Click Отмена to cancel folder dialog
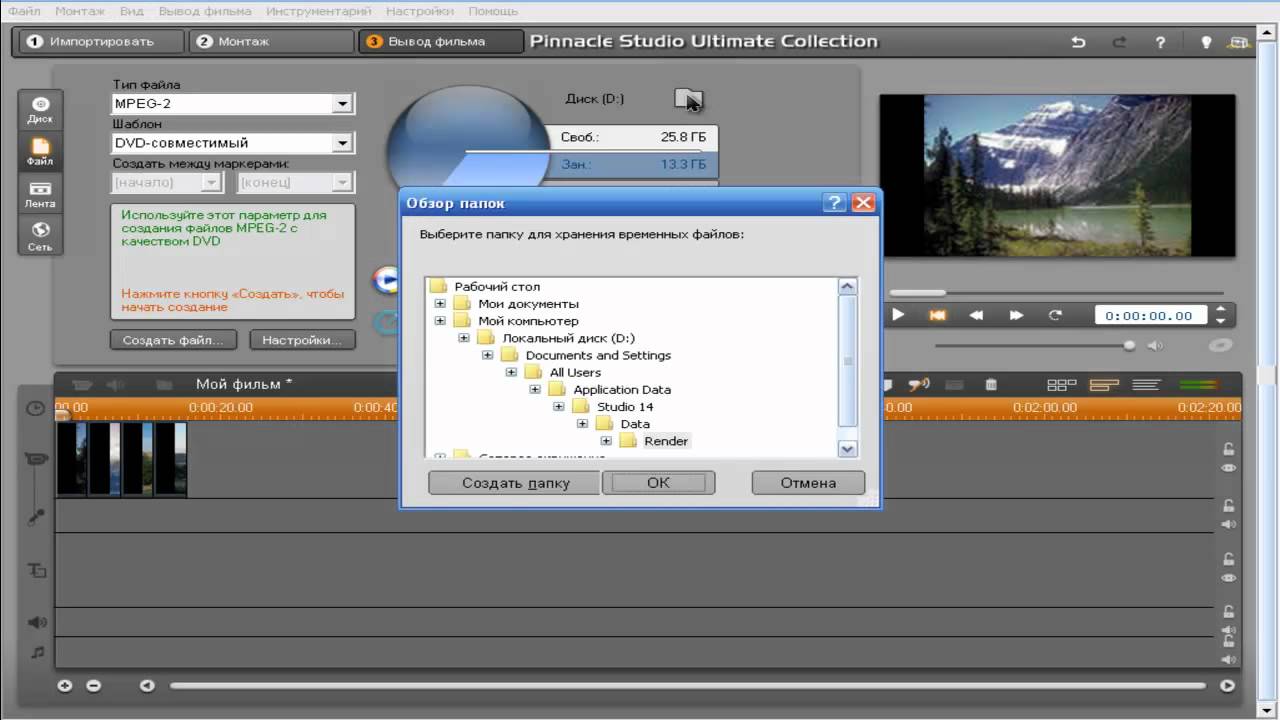This screenshot has width=1280, height=720. (808, 483)
